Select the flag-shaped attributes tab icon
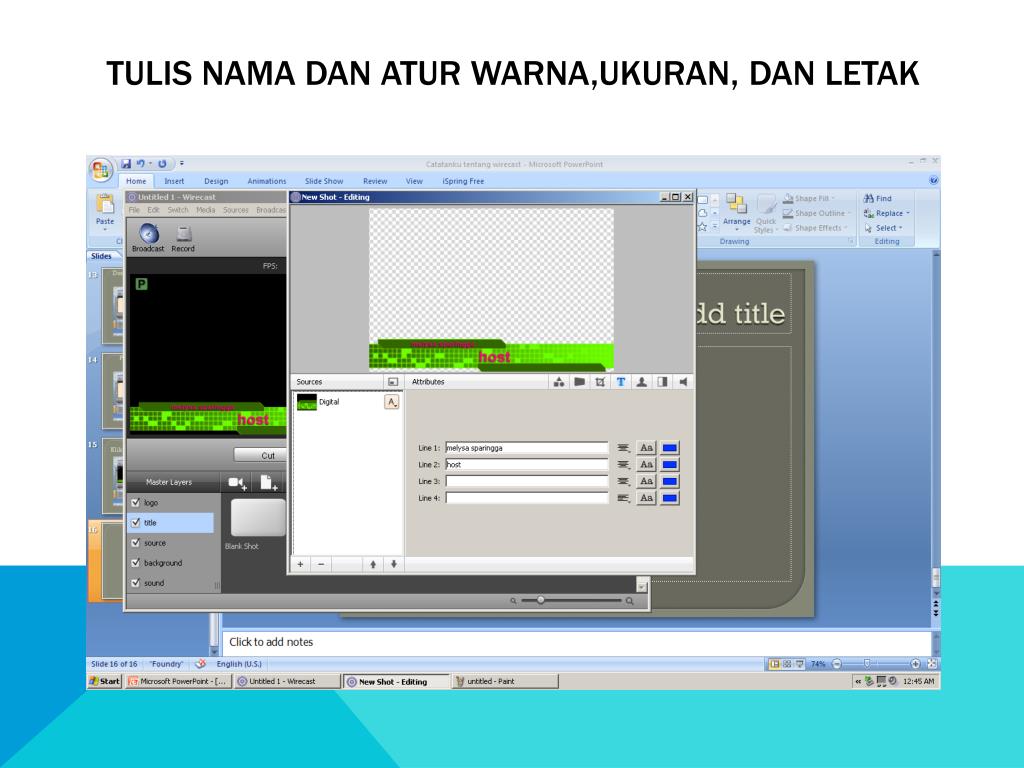This screenshot has height=768, width=1024. (579, 382)
